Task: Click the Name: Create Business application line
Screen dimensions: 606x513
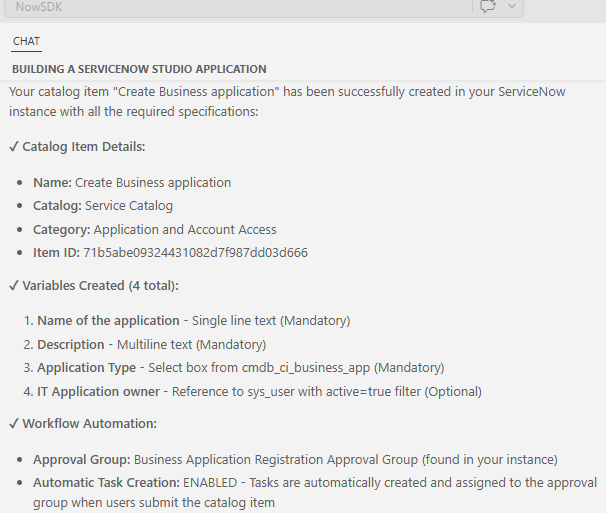Action: point(132,183)
